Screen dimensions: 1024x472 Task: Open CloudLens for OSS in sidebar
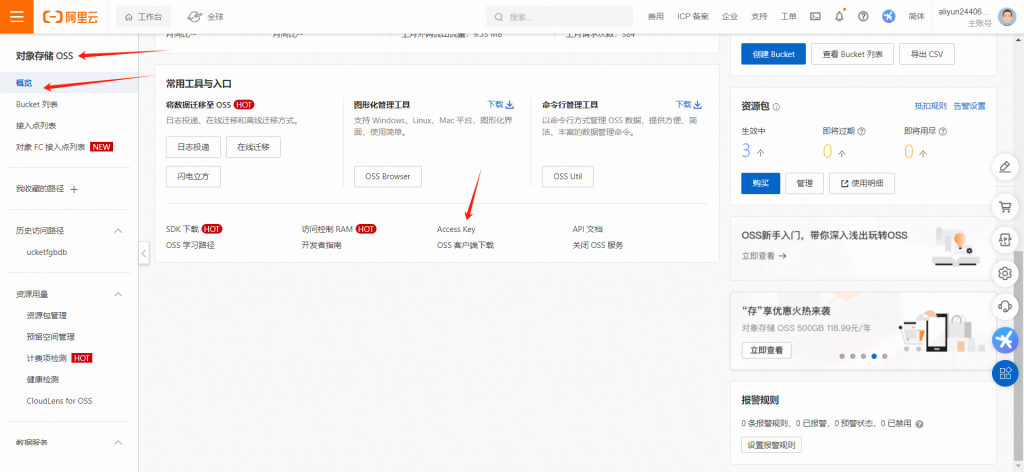(x=59, y=401)
